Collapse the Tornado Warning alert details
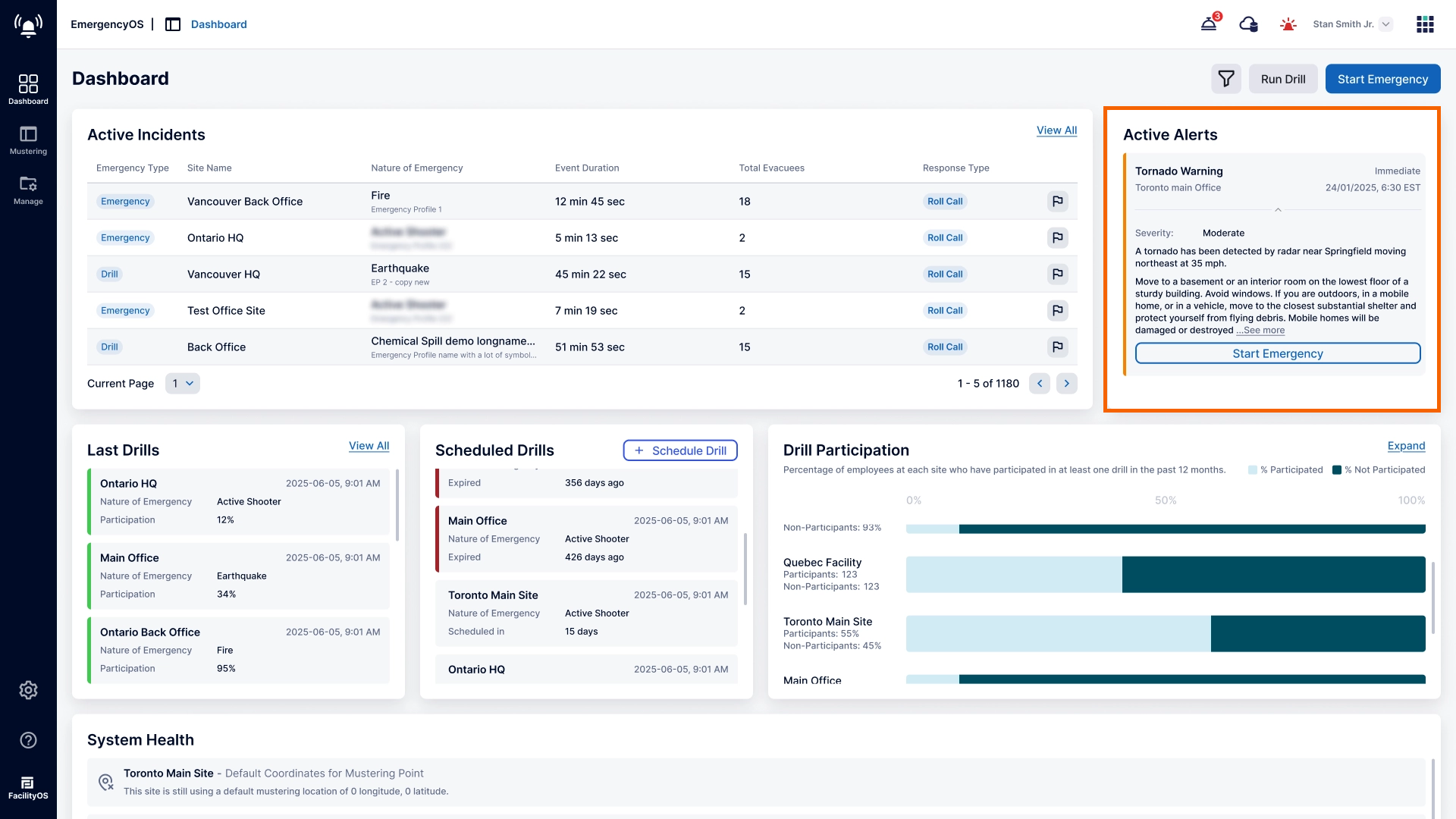The width and height of the screenshot is (1456, 819). tap(1278, 210)
